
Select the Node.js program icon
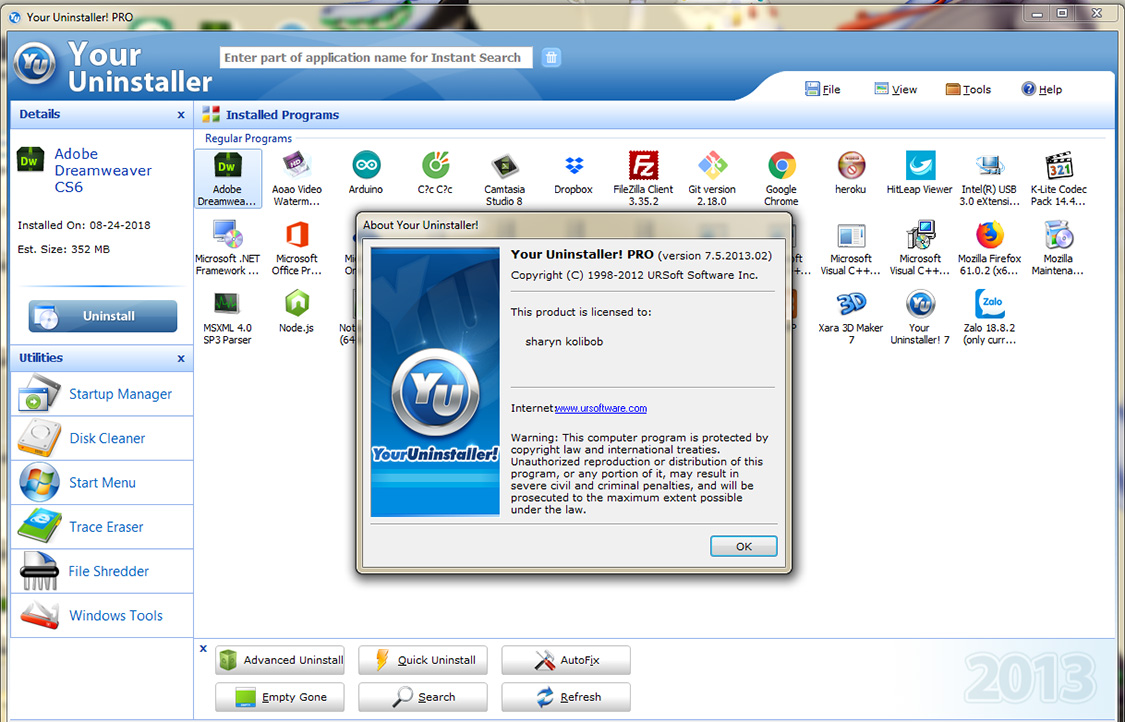tap(296, 305)
